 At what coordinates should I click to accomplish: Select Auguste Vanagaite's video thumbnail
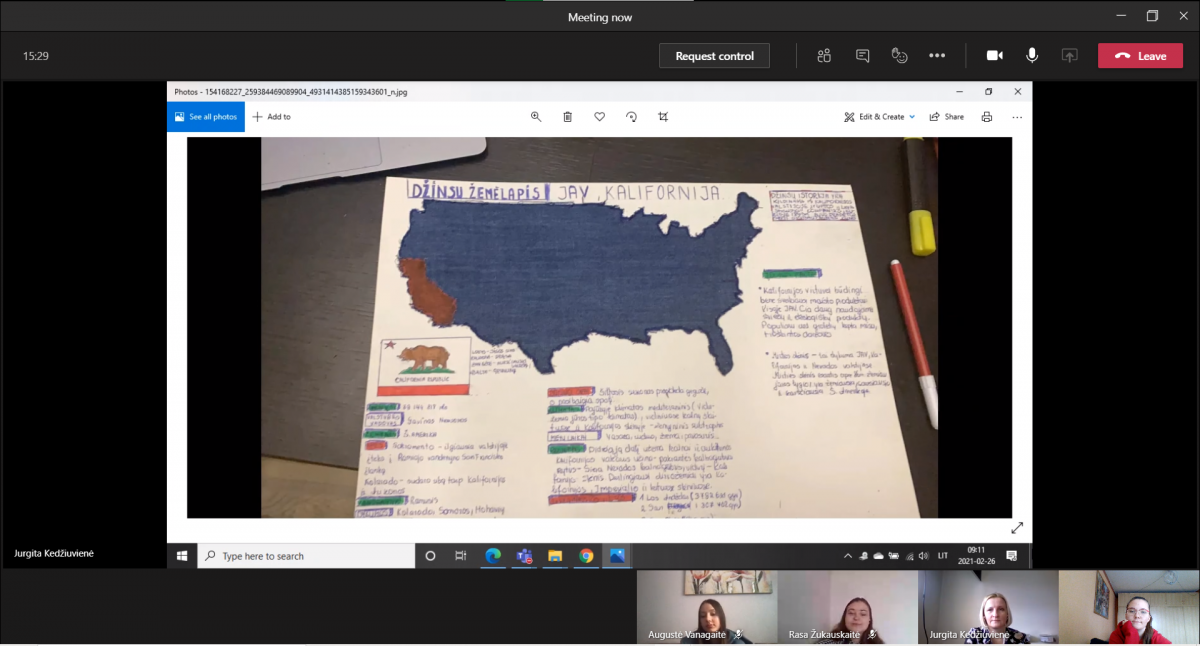click(x=707, y=608)
